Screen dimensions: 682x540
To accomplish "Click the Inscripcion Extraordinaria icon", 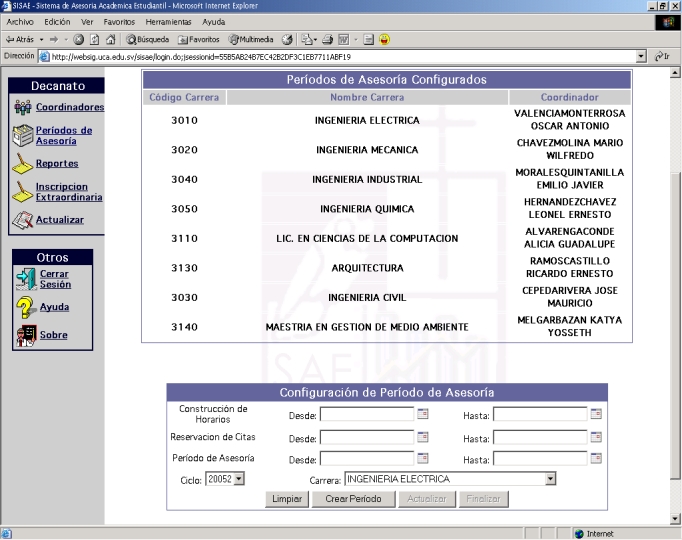I will (22, 192).
